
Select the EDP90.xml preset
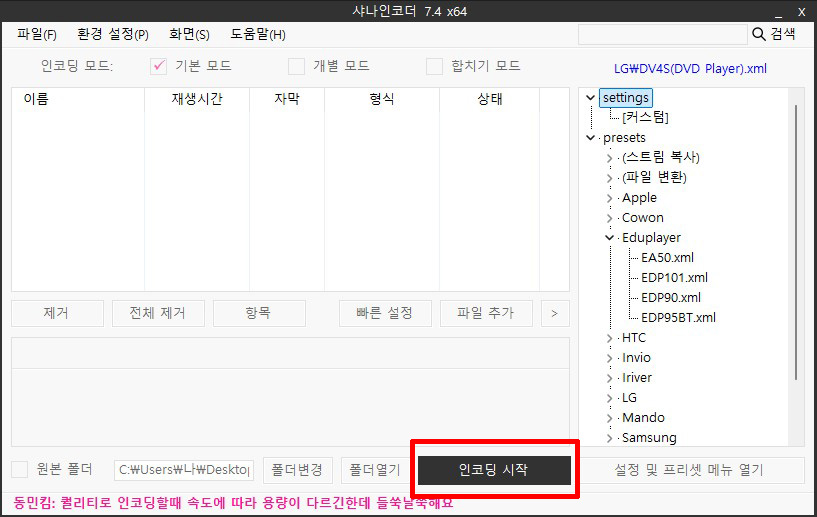tap(671, 298)
